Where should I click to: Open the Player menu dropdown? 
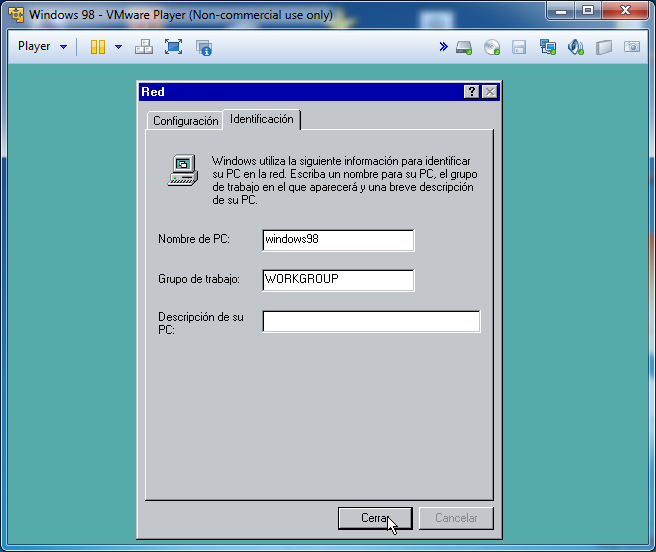[43, 47]
